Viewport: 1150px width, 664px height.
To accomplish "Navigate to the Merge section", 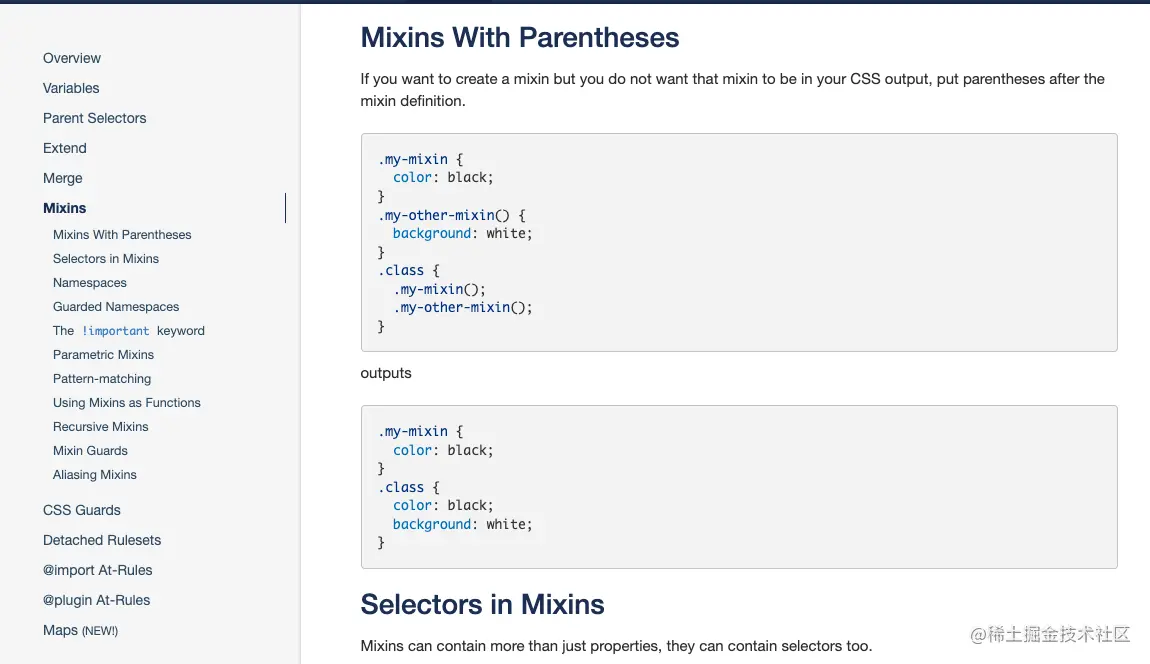I will (x=63, y=178).
